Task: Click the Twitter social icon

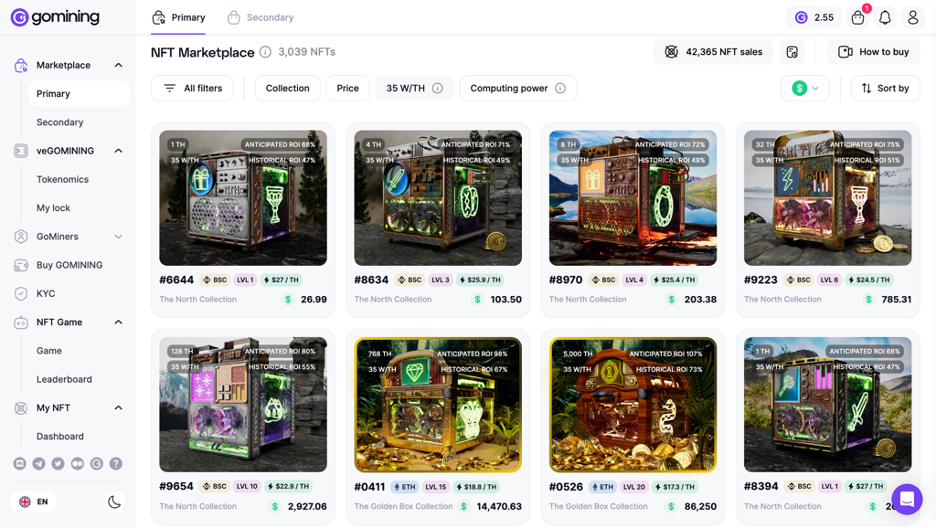Action: pos(58,464)
